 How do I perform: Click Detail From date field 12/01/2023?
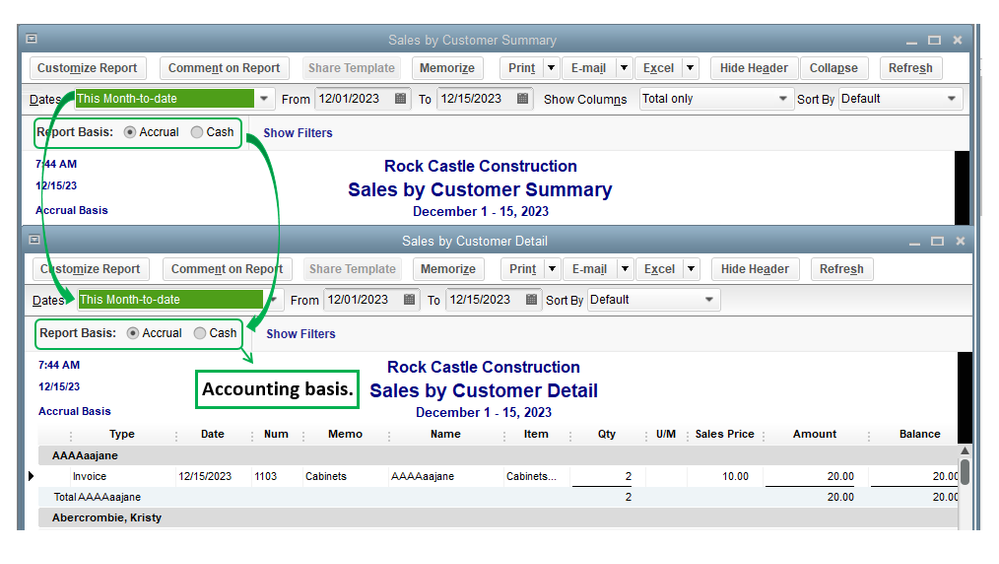(x=363, y=300)
